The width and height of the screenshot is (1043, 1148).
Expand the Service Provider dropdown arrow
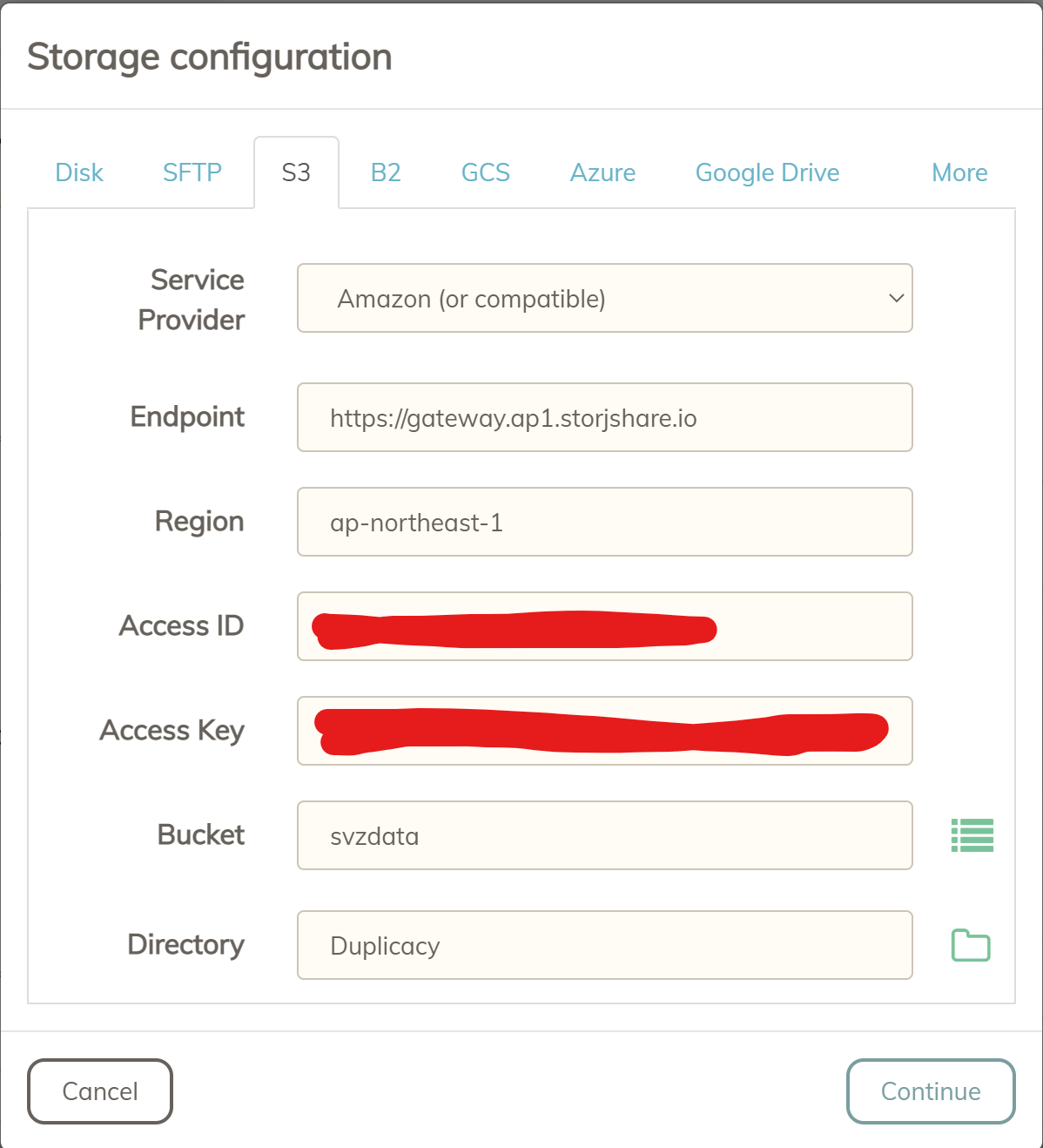[x=896, y=298]
